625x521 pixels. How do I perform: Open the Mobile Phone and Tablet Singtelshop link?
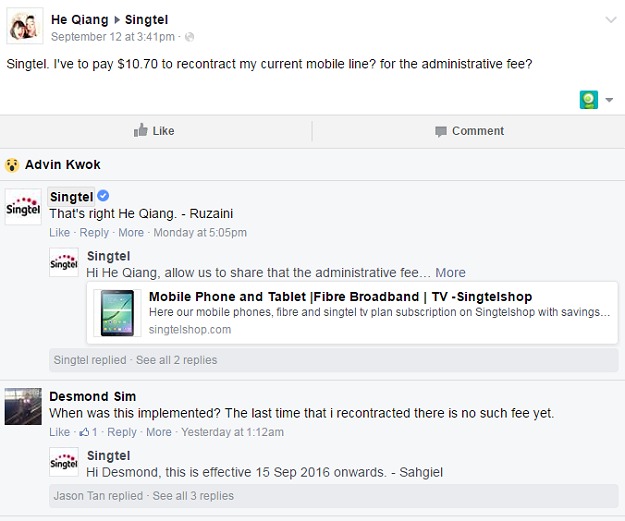pos(340,297)
